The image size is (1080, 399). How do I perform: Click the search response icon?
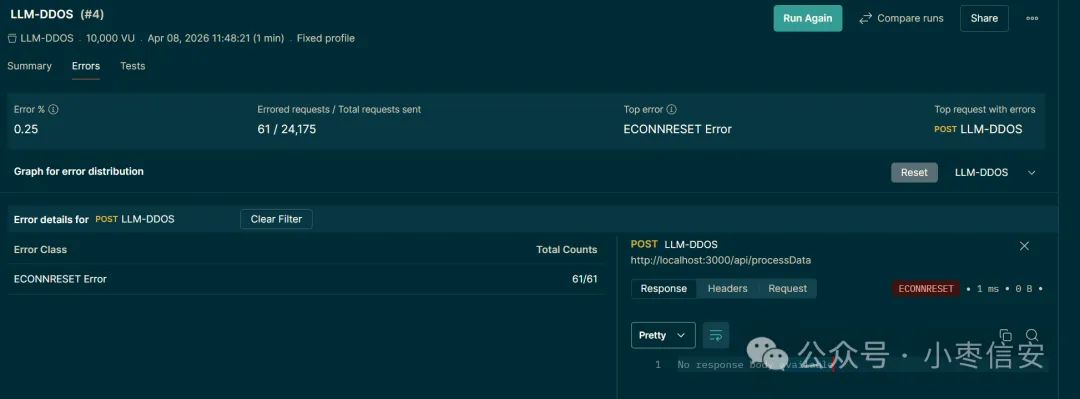[x=1032, y=336]
